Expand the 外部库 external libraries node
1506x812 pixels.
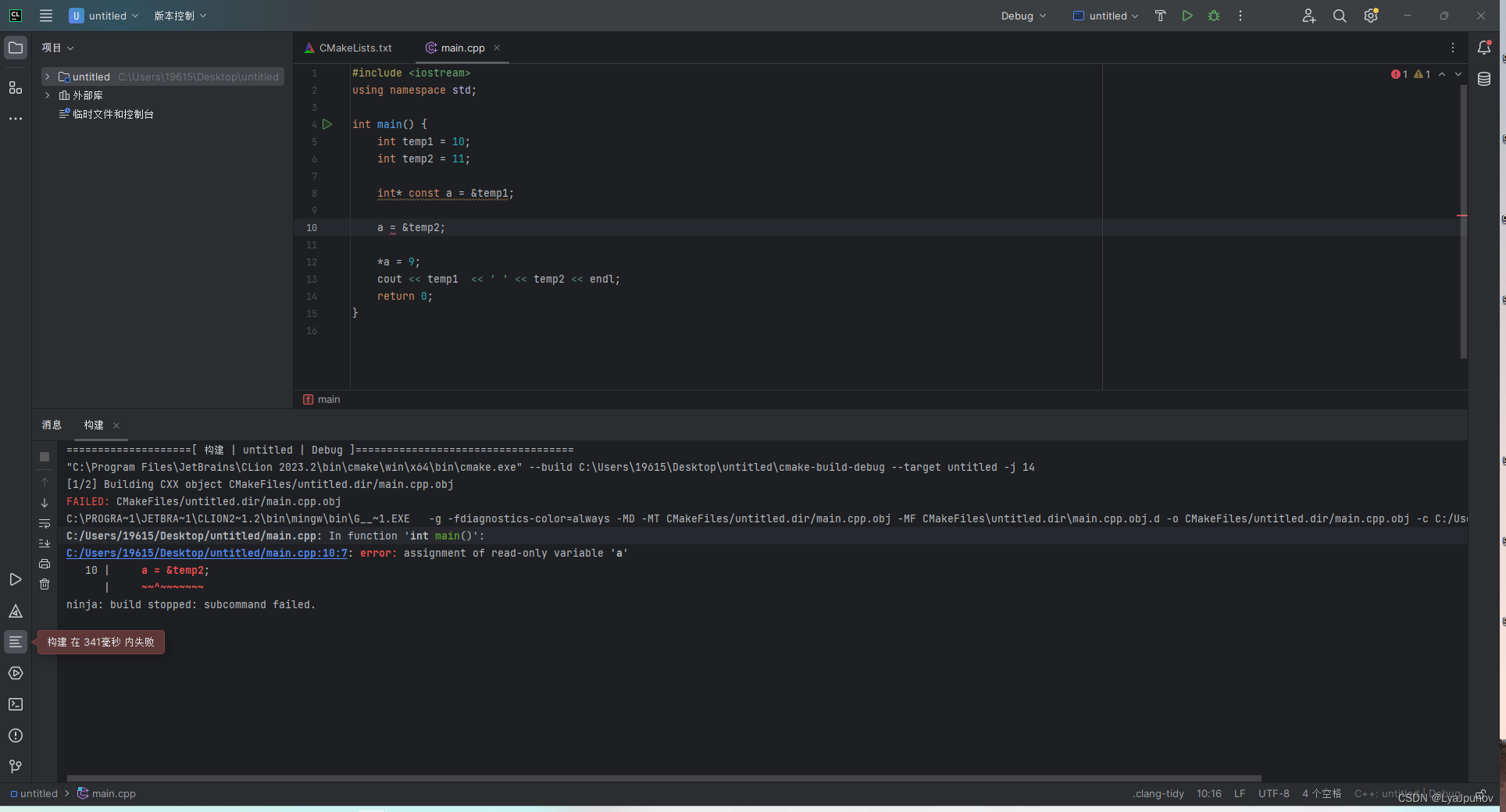click(48, 95)
